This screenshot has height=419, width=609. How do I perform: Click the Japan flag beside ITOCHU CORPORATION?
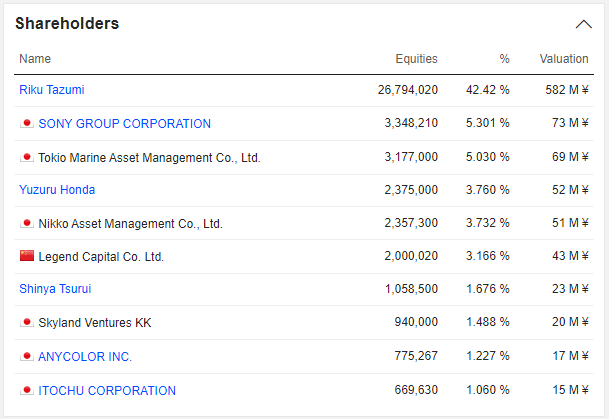point(27,391)
